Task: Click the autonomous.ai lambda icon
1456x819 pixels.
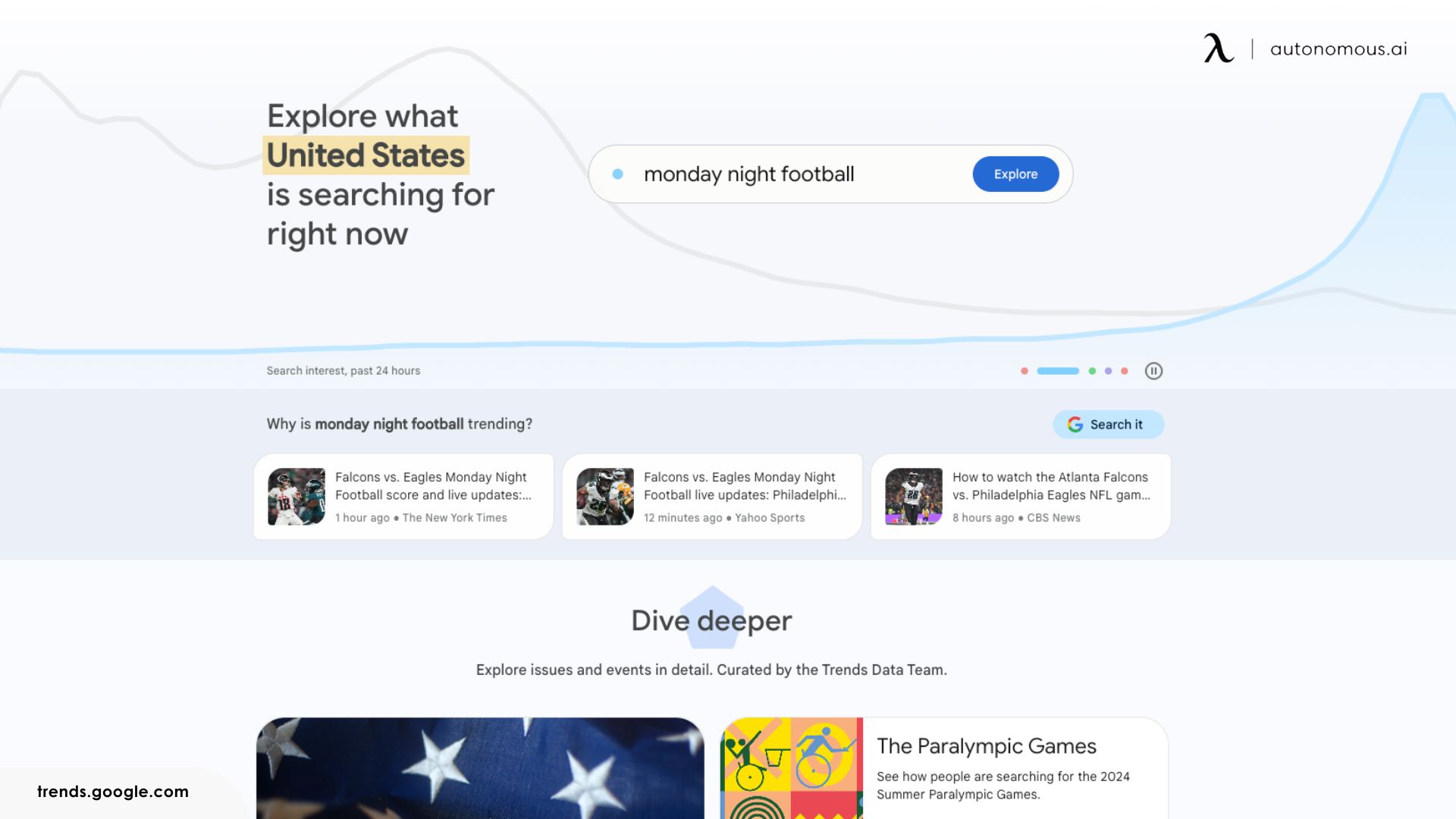Action: 1218,47
